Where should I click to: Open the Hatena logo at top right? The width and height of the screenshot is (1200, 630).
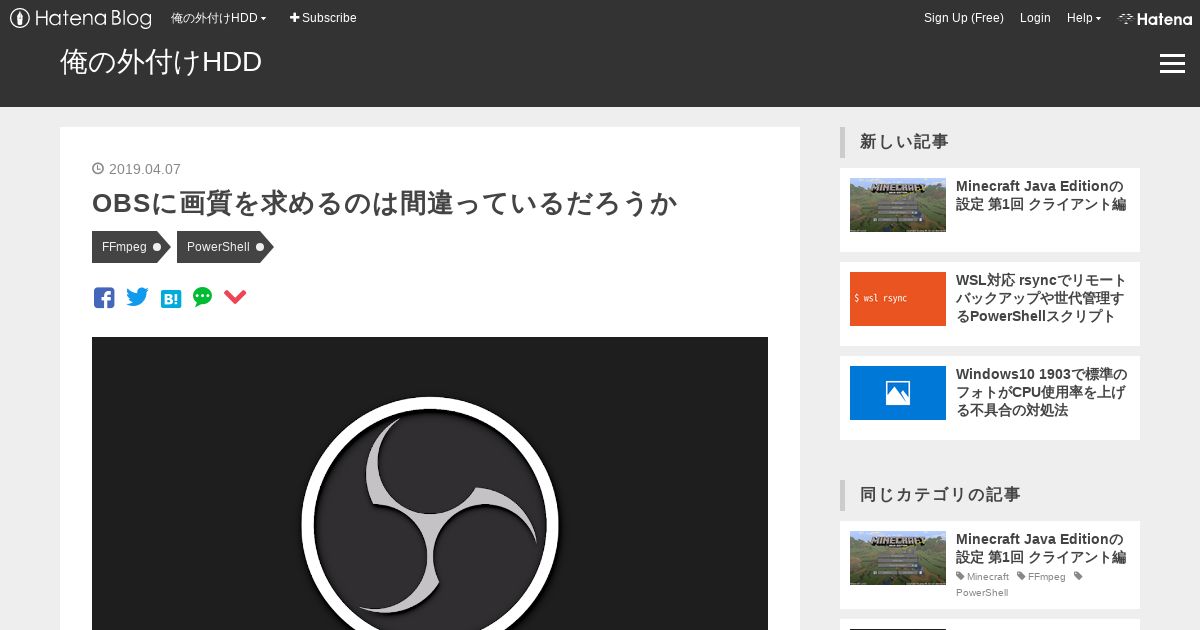[1155, 18]
